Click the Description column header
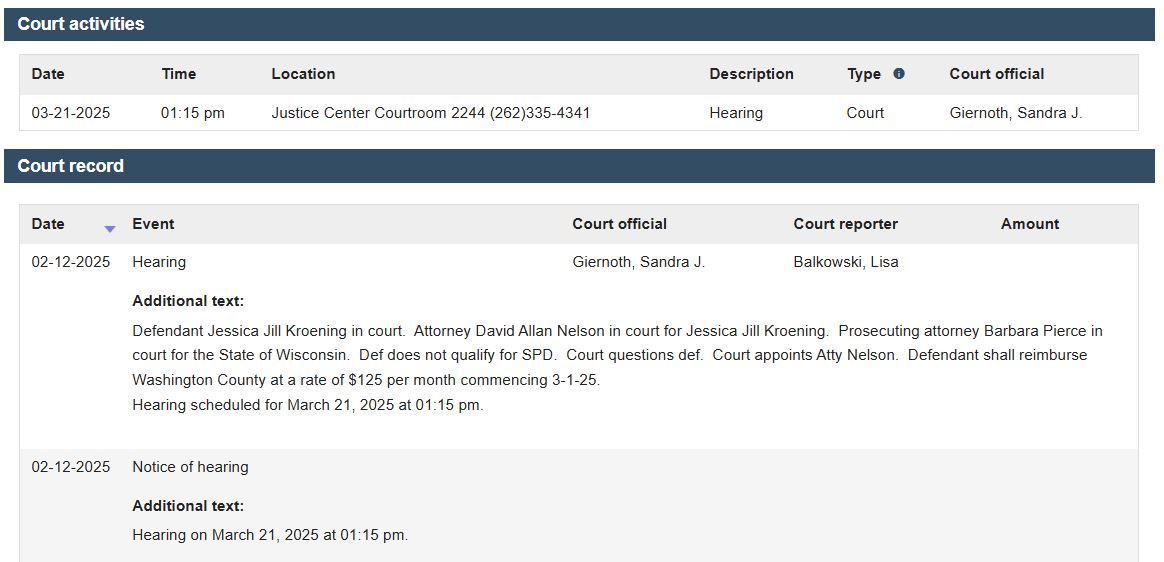The height and width of the screenshot is (562, 1164). 751,74
